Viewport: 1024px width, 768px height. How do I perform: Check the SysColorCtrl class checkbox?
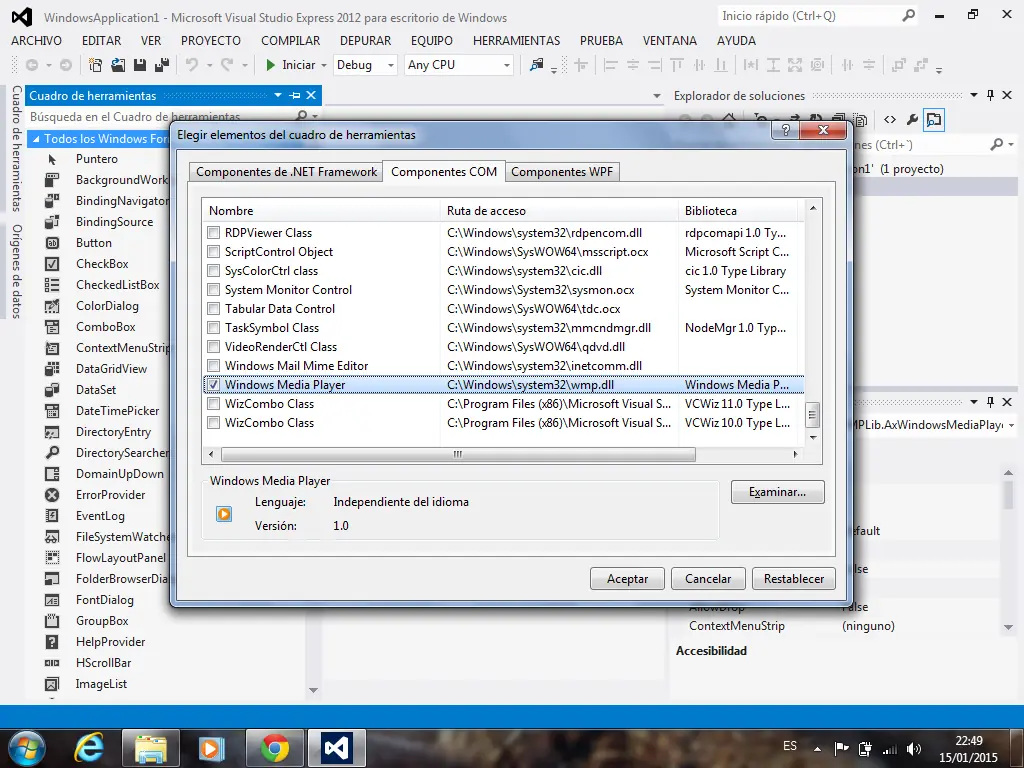pyautogui.click(x=214, y=270)
